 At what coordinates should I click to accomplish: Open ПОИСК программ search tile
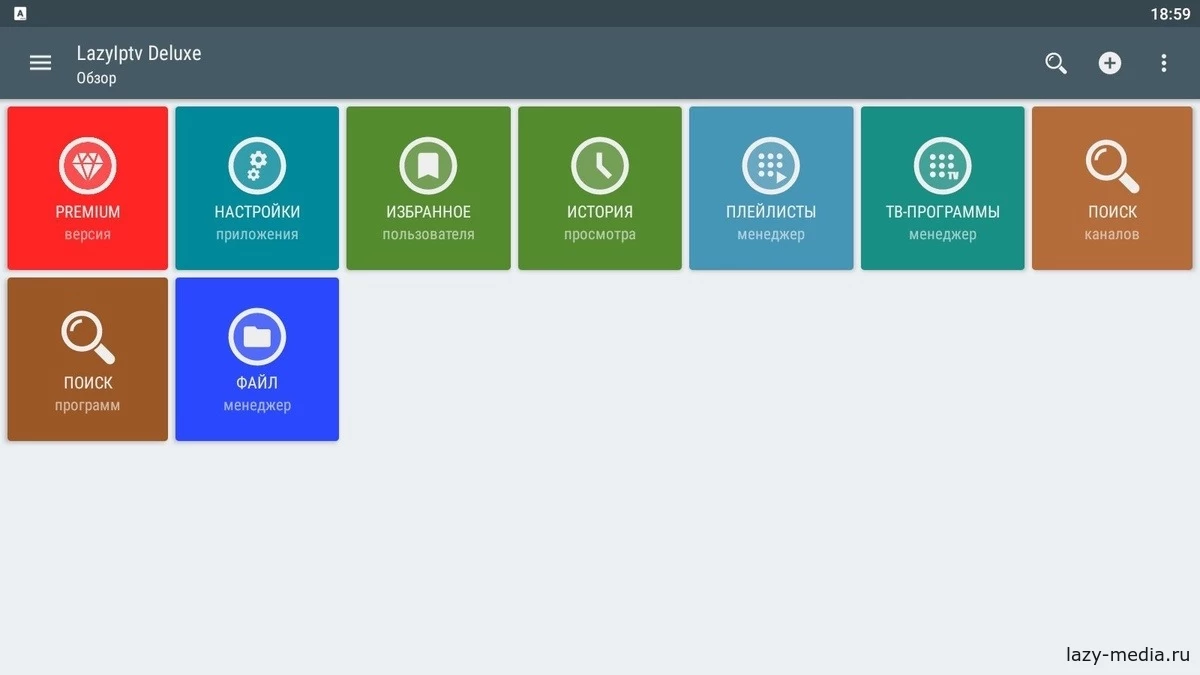tap(88, 359)
